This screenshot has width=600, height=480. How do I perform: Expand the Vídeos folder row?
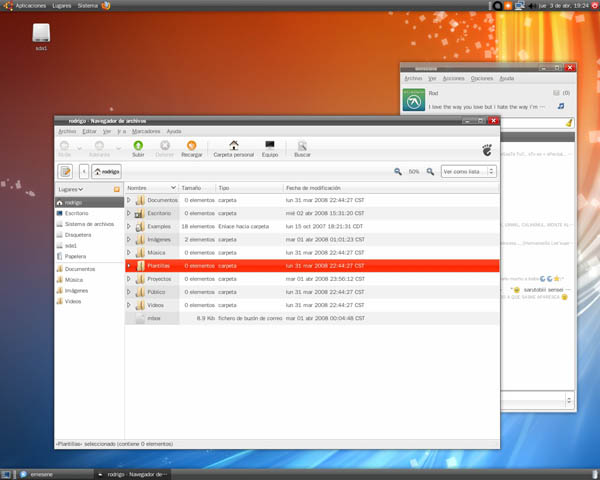coord(129,305)
